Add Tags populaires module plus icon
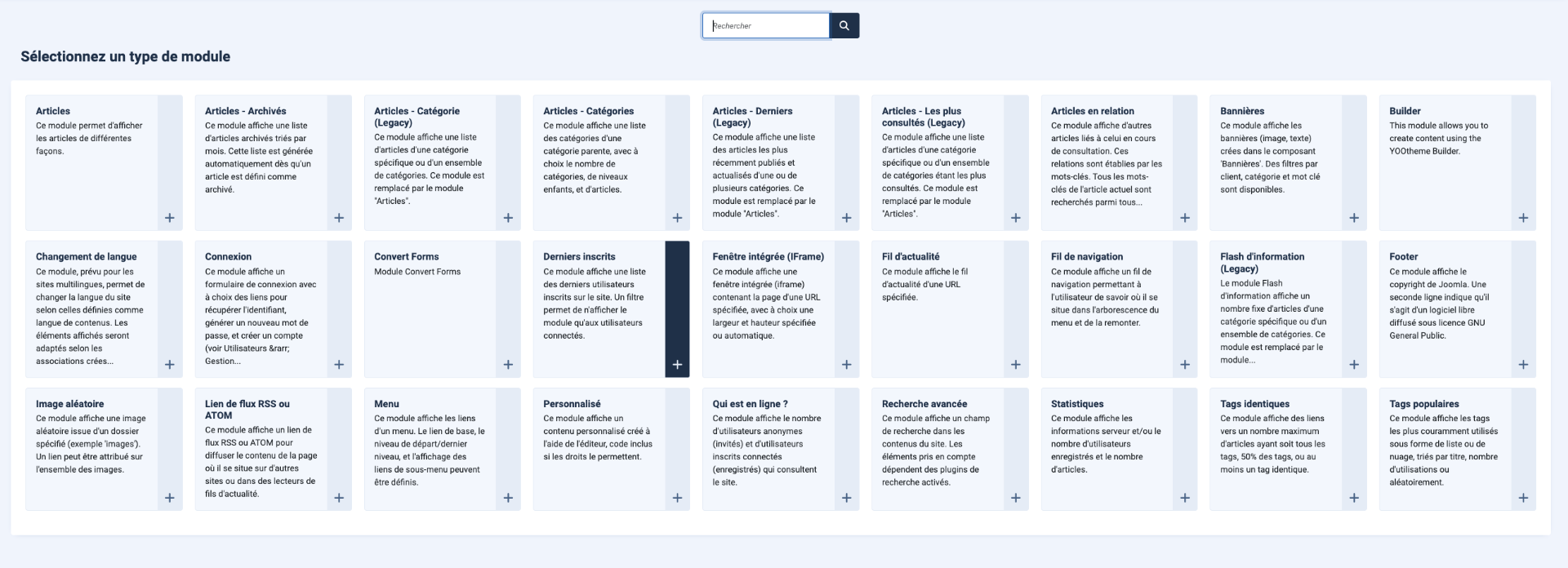1568x568 pixels. (x=1523, y=498)
